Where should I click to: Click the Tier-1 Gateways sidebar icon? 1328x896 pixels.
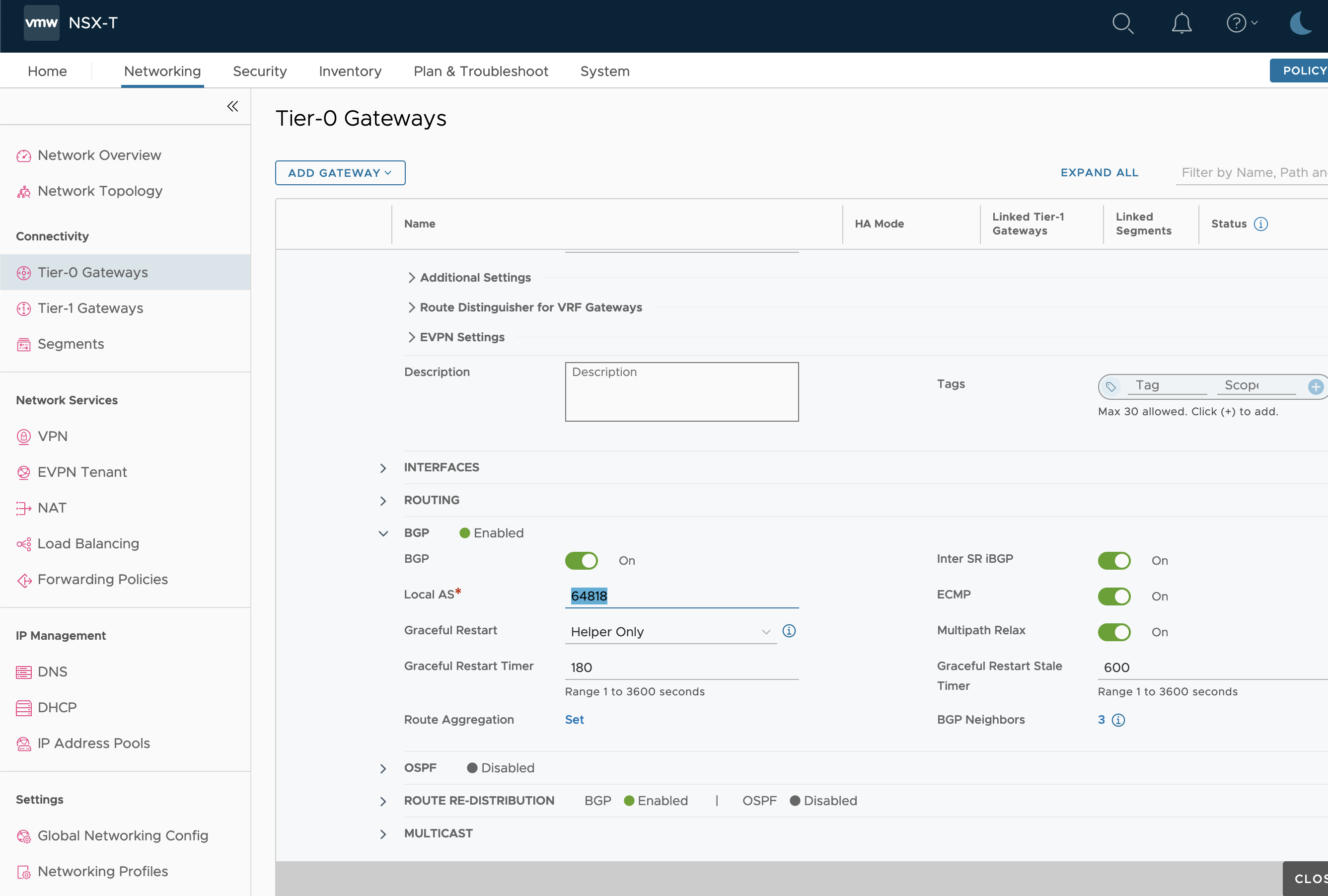point(23,309)
